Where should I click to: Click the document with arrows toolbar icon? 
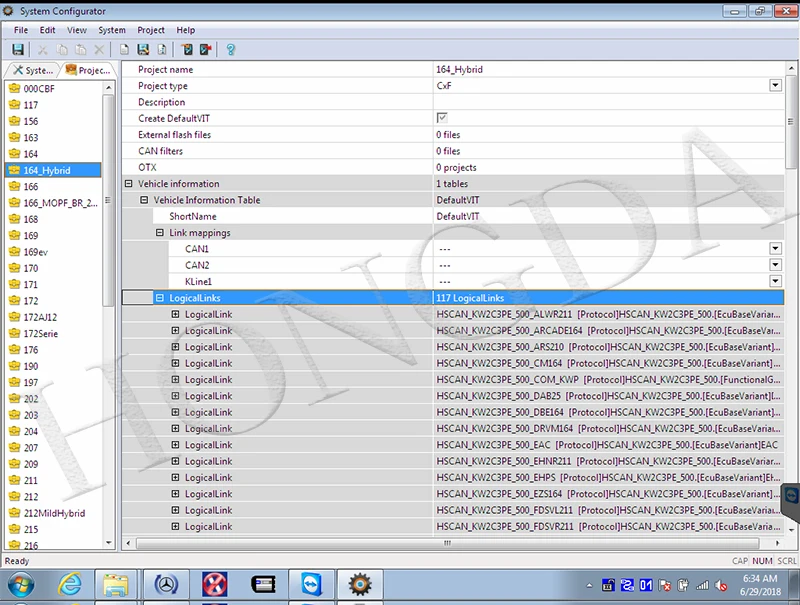(x=162, y=49)
